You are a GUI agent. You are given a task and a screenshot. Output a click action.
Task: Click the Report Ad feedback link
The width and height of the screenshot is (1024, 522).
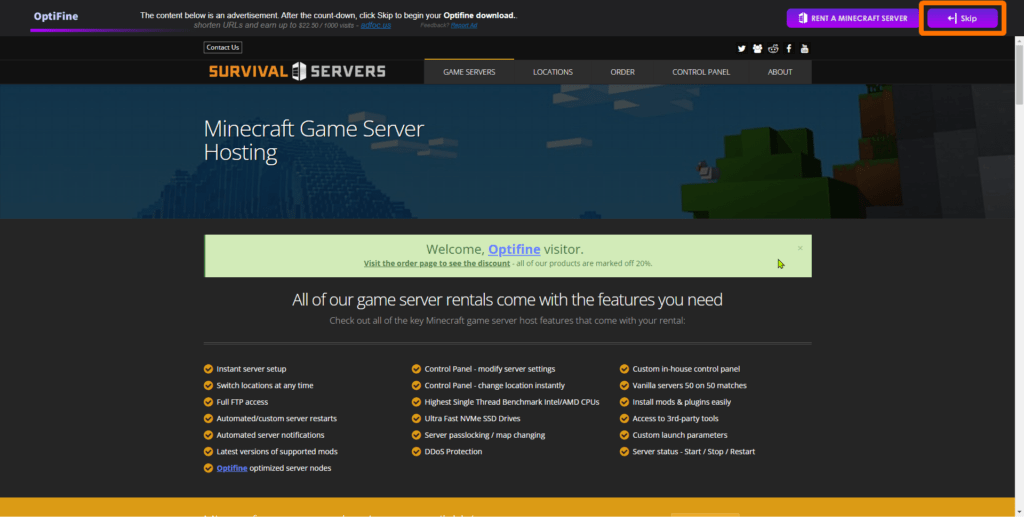[464, 25]
